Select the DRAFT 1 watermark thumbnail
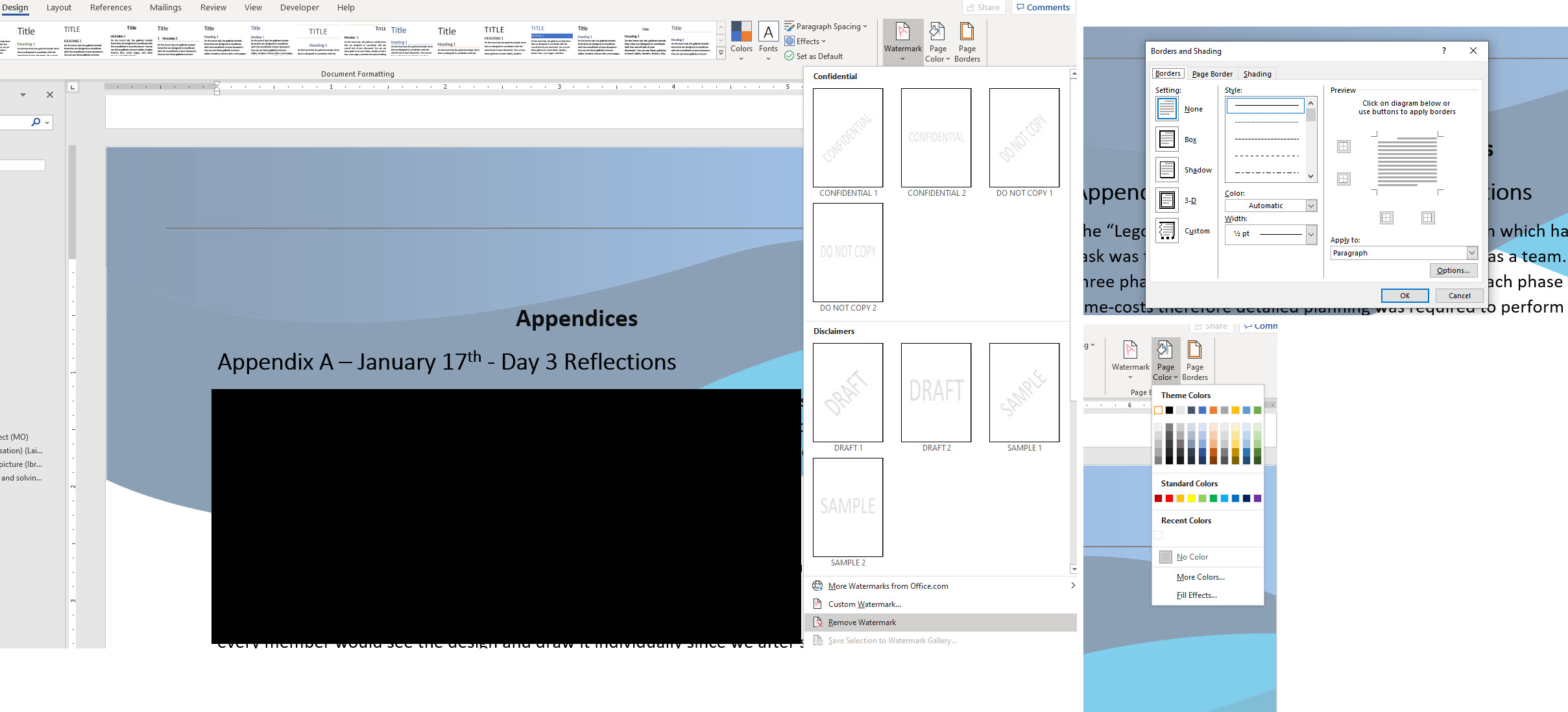The width and height of the screenshot is (1568, 712). (x=847, y=393)
